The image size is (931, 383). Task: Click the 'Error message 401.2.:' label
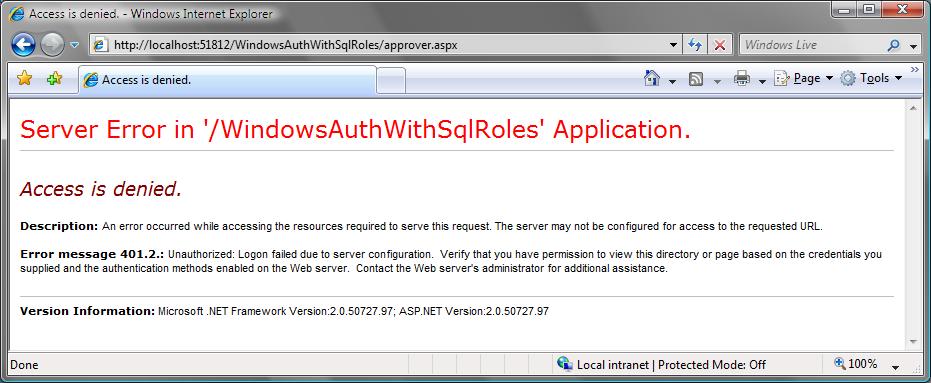[x=93, y=254]
